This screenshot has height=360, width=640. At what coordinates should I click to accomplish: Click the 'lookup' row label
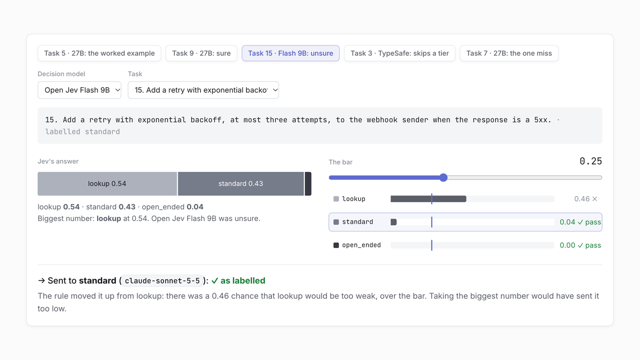[x=353, y=199]
